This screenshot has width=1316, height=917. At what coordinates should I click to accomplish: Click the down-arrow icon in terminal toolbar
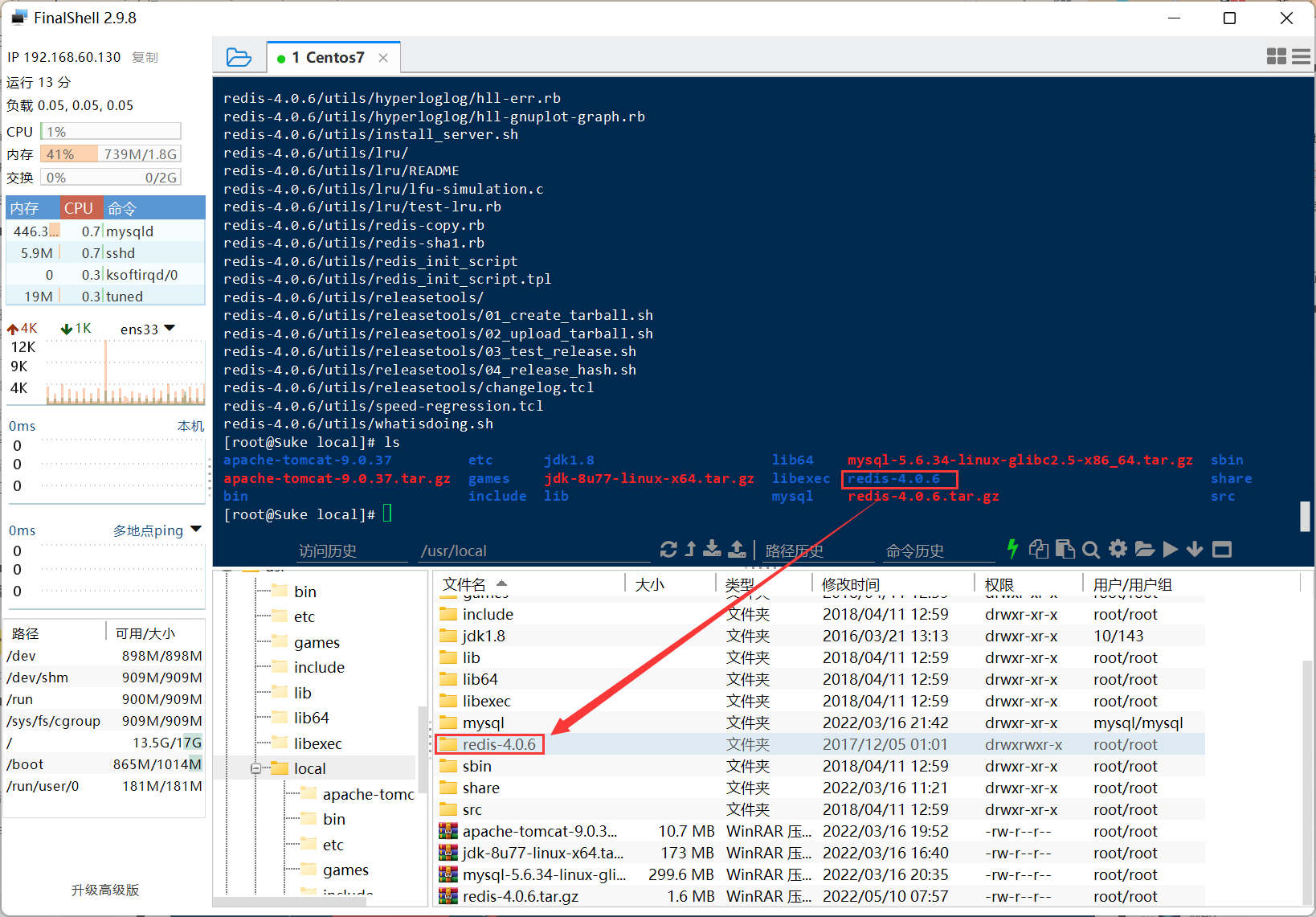(x=1195, y=549)
